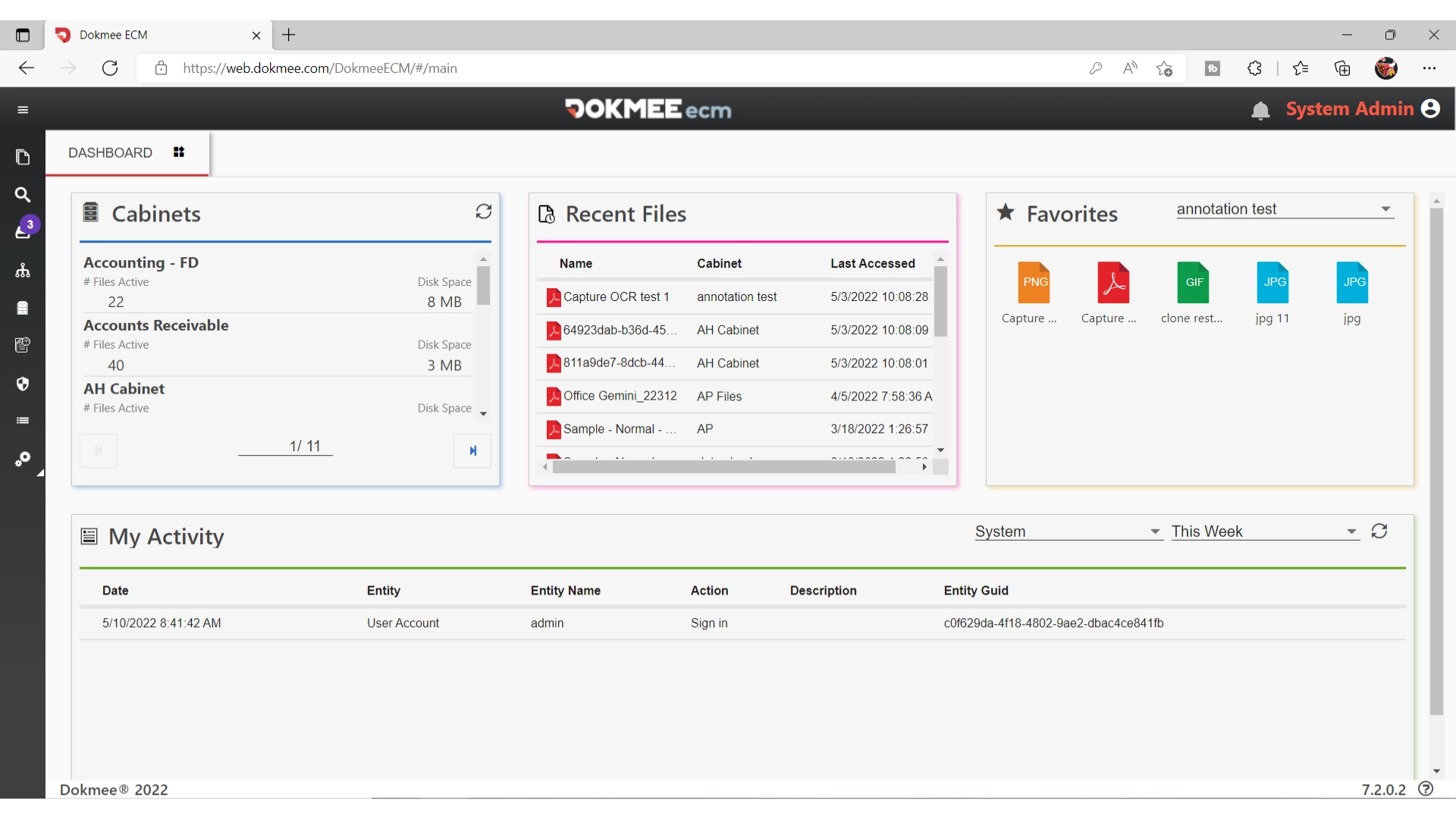Open the hierarchy icon in left sidebar
Viewport: 1456px width, 819px height.
(x=23, y=271)
